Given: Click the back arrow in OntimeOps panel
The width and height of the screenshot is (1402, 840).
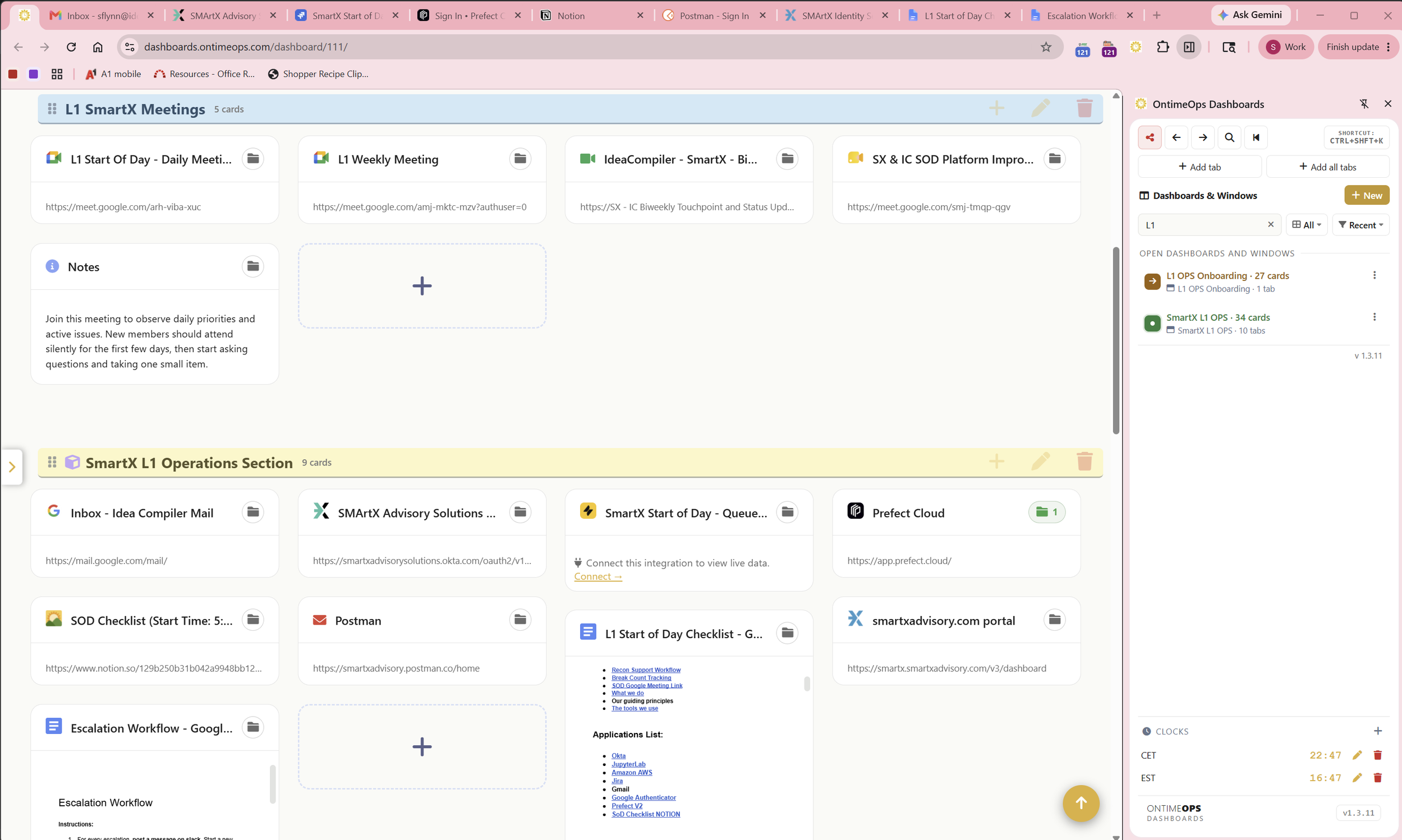Looking at the screenshot, I should click(x=1176, y=137).
